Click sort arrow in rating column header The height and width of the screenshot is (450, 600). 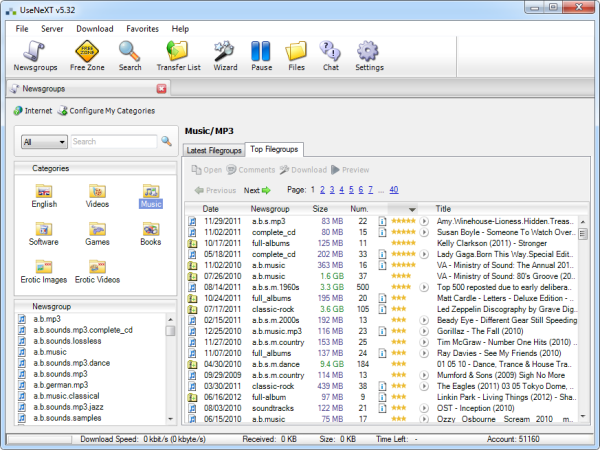[x=412, y=209]
